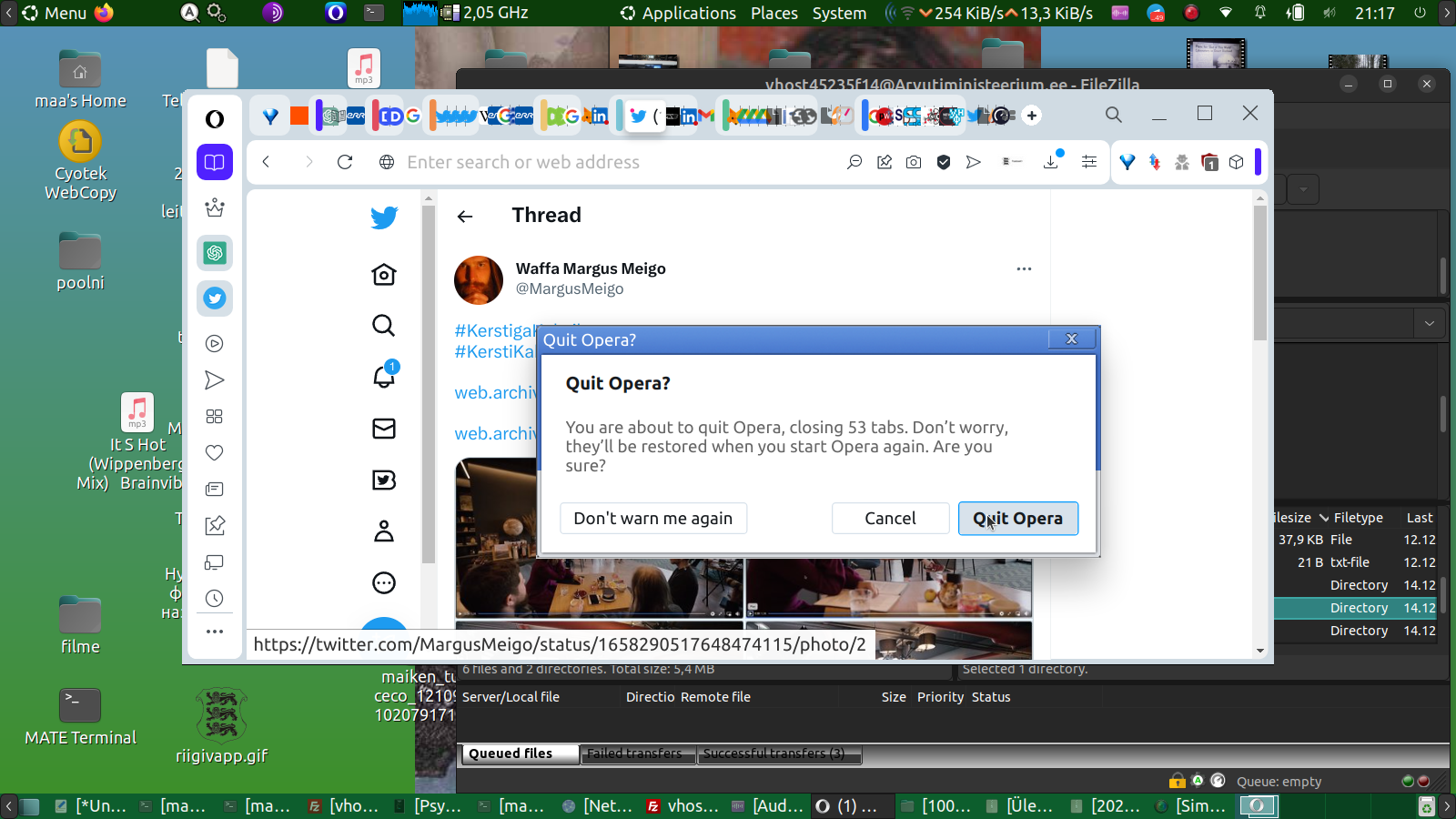Search open tabs magnifier icon

[1114, 115]
